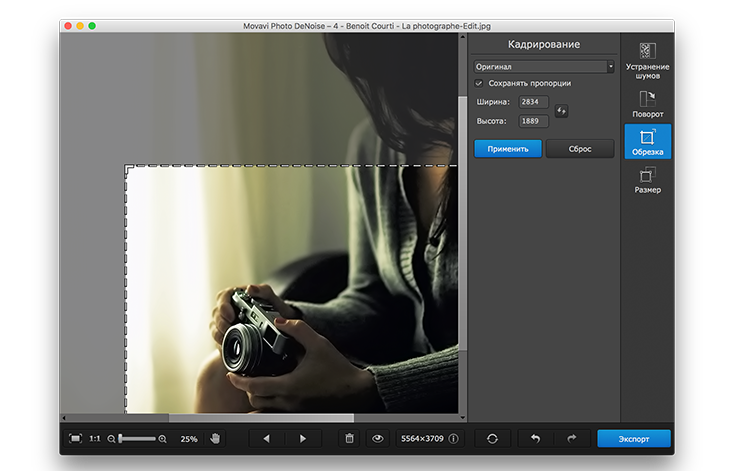Screen dimensions: 733x471
Task: Show image info next to 5564×3709
Action: (x=453, y=439)
